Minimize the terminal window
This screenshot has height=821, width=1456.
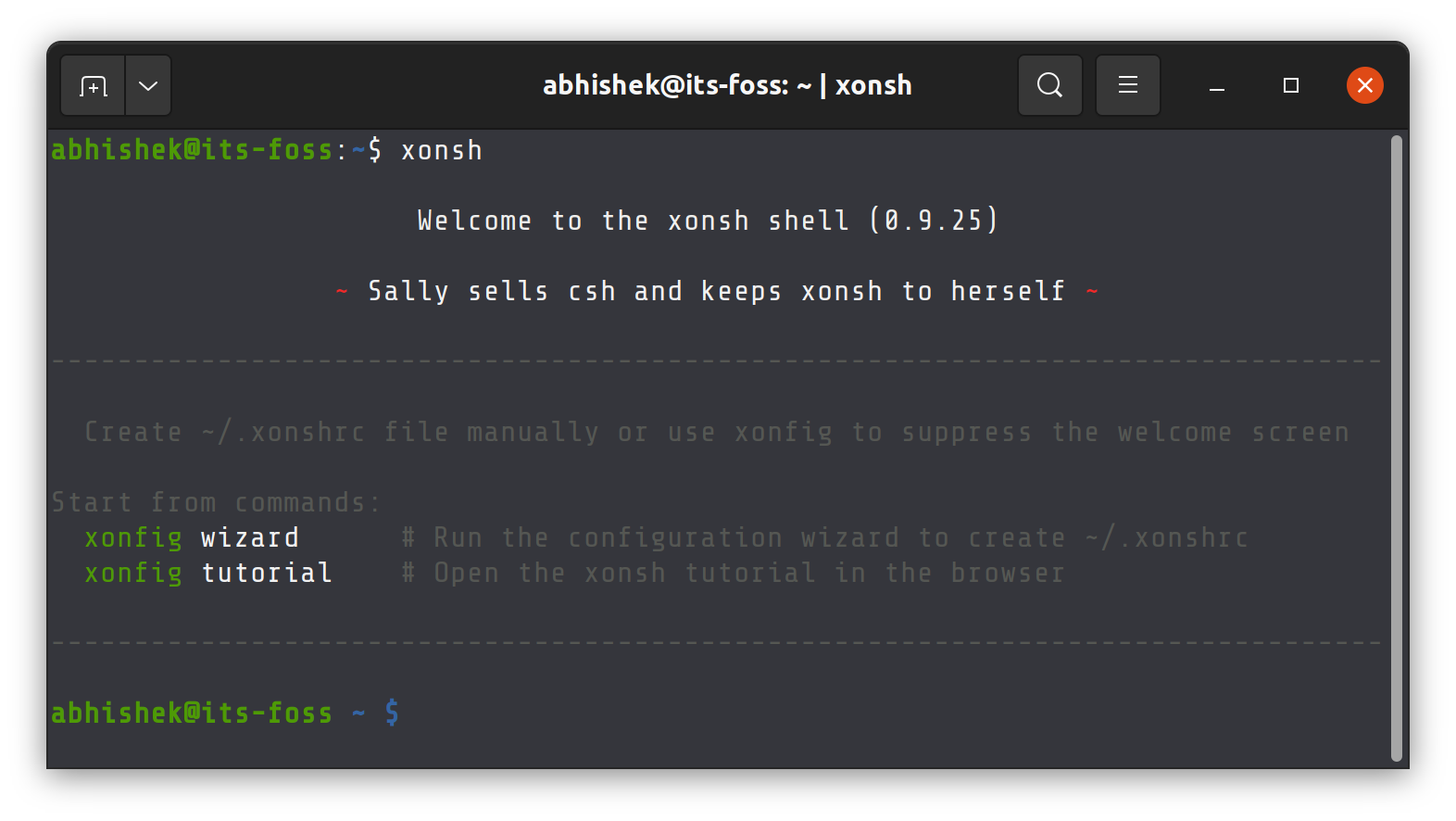click(x=1217, y=86)
